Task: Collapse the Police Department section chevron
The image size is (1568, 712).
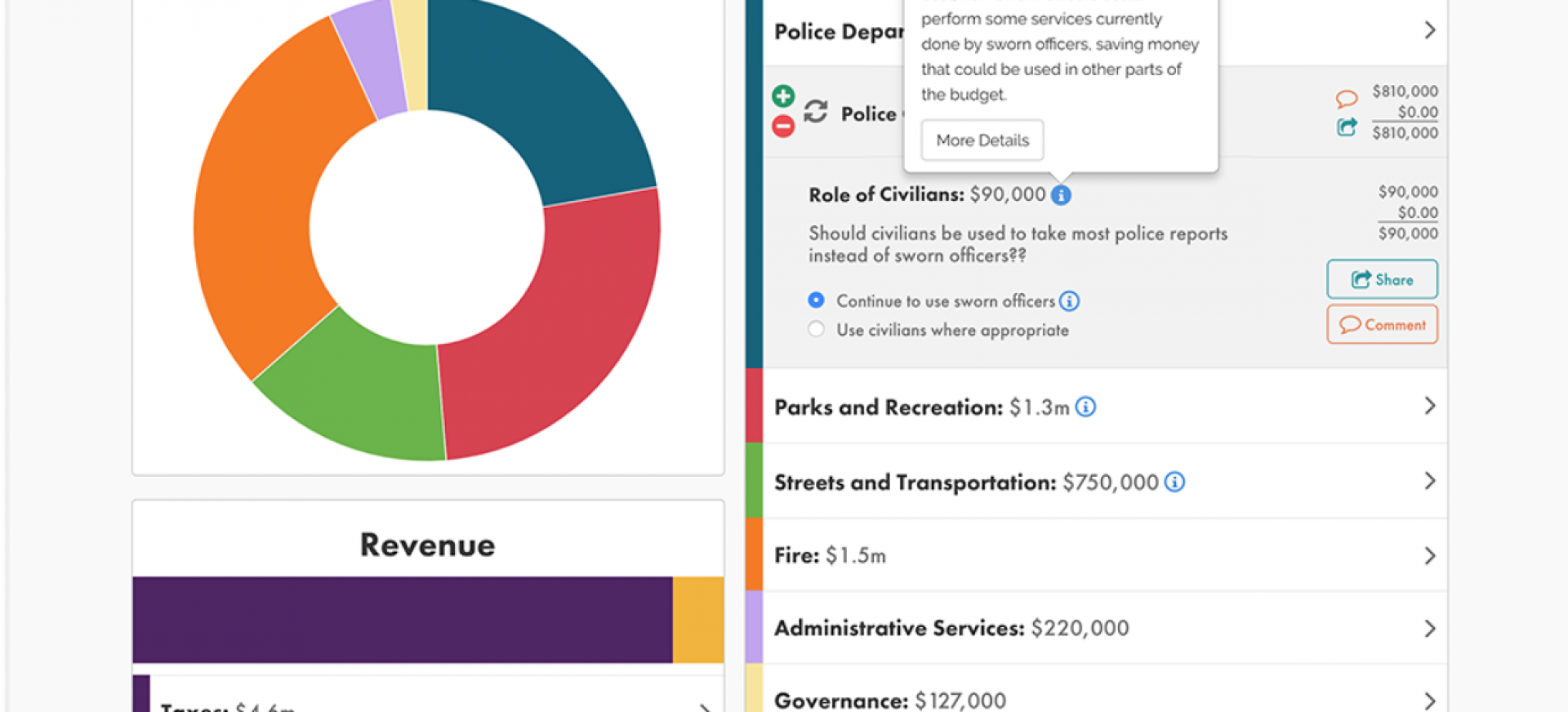Action: [x=1429, y=30]
